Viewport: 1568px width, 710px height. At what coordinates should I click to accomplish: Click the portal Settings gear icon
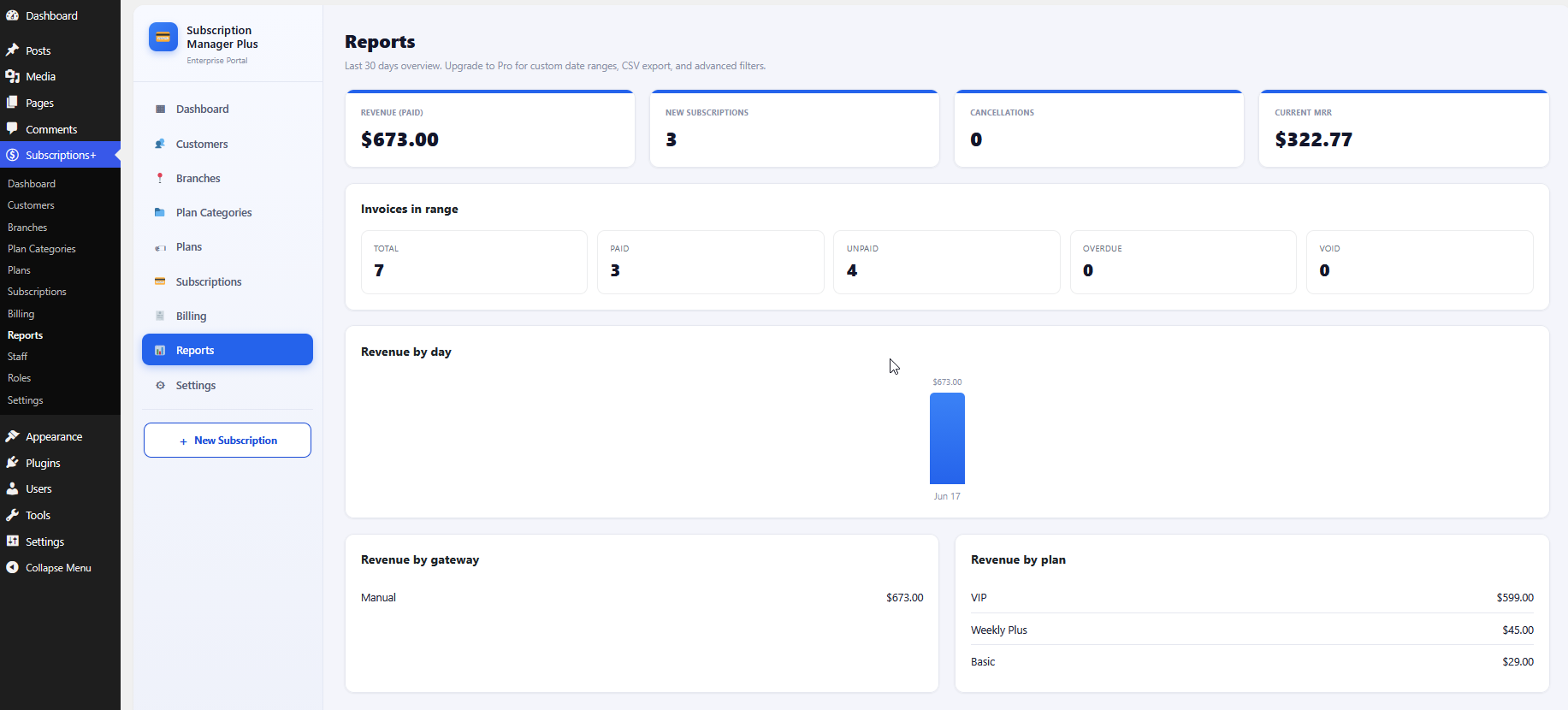click(160, 385)
